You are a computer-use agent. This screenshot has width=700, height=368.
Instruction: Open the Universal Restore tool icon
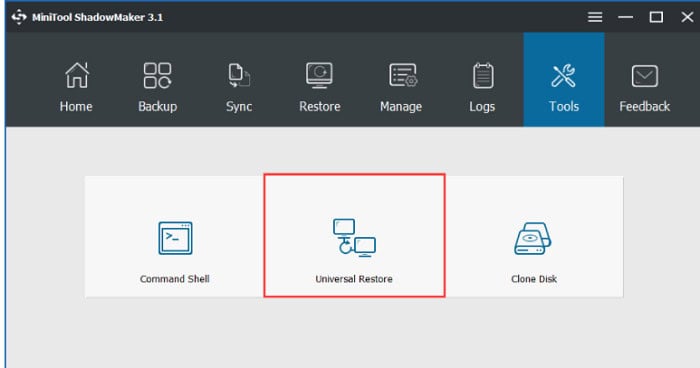(x=354, y=238)
